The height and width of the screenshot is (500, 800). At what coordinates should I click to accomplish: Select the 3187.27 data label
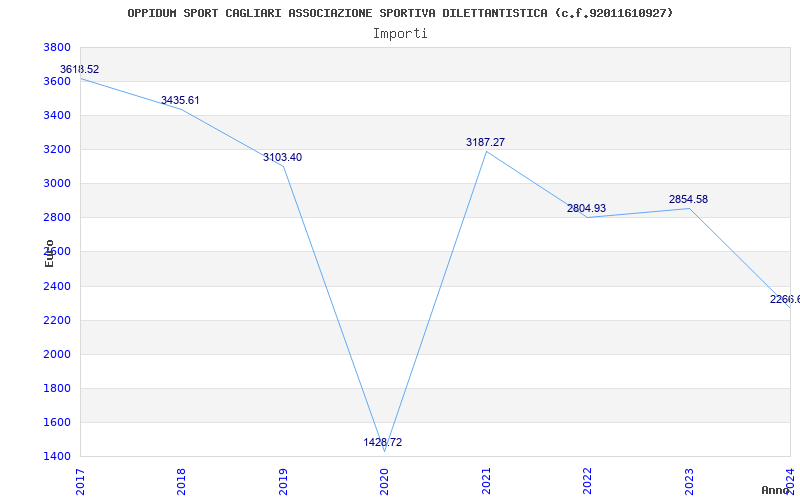tap(485, 142)
